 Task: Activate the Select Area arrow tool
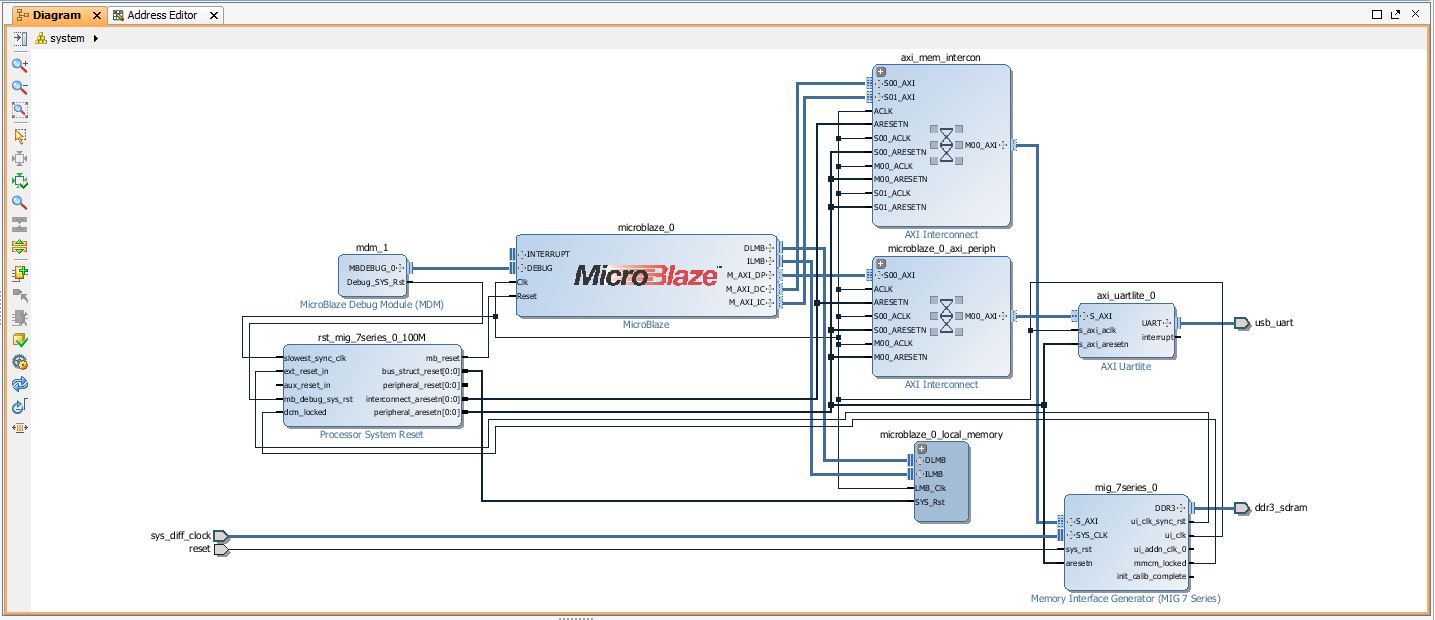click(19, 136)
